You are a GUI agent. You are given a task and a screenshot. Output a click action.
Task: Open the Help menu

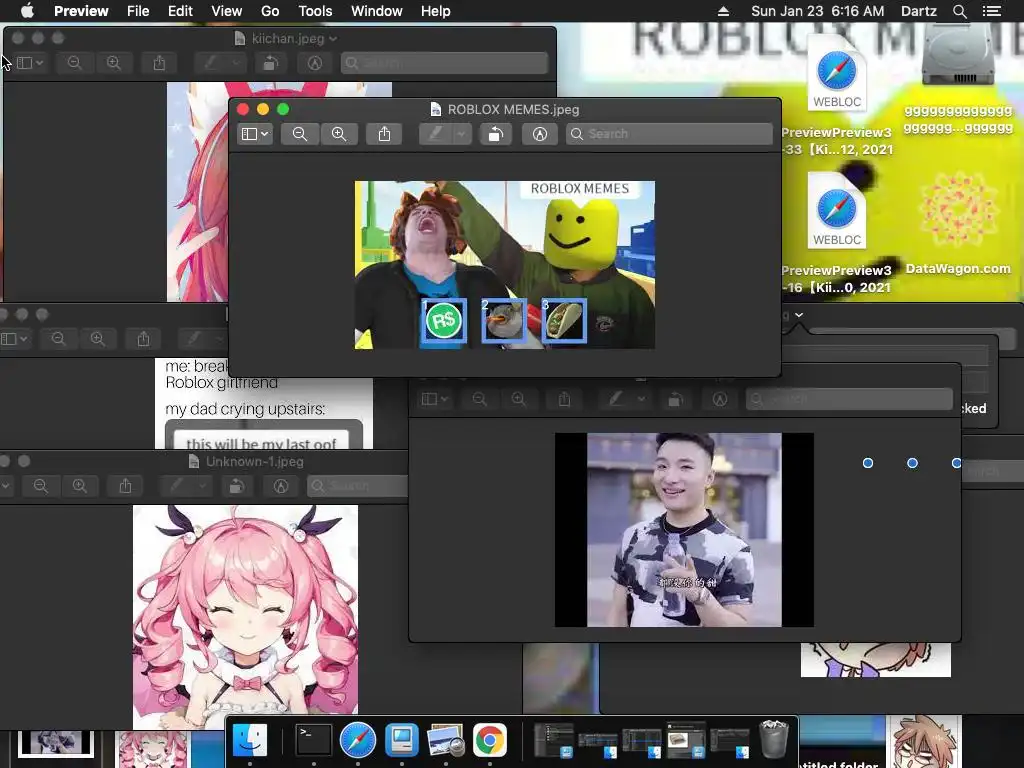click(436, 11)
